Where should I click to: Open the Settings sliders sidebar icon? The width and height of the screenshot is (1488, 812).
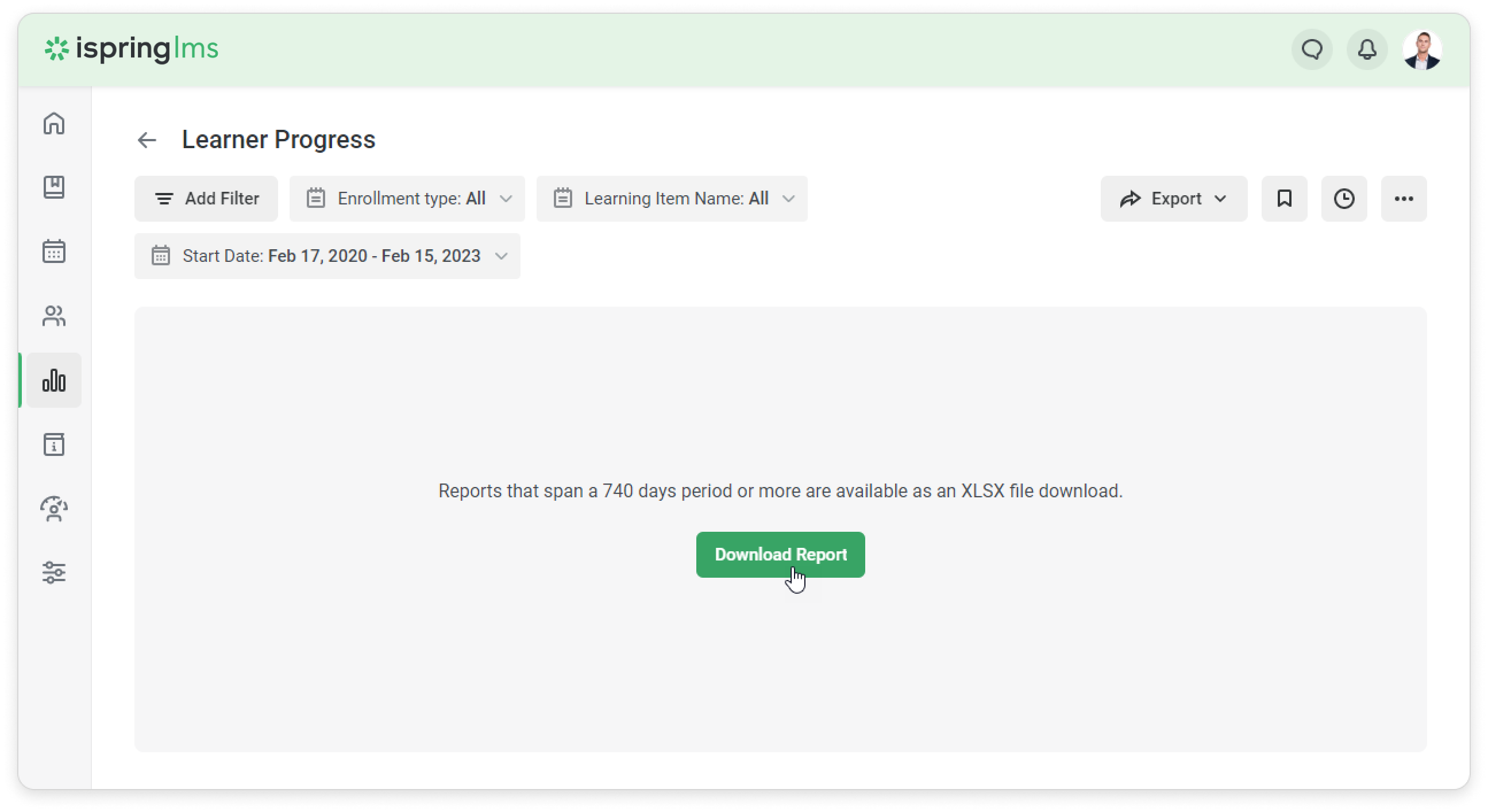(54, 573)
